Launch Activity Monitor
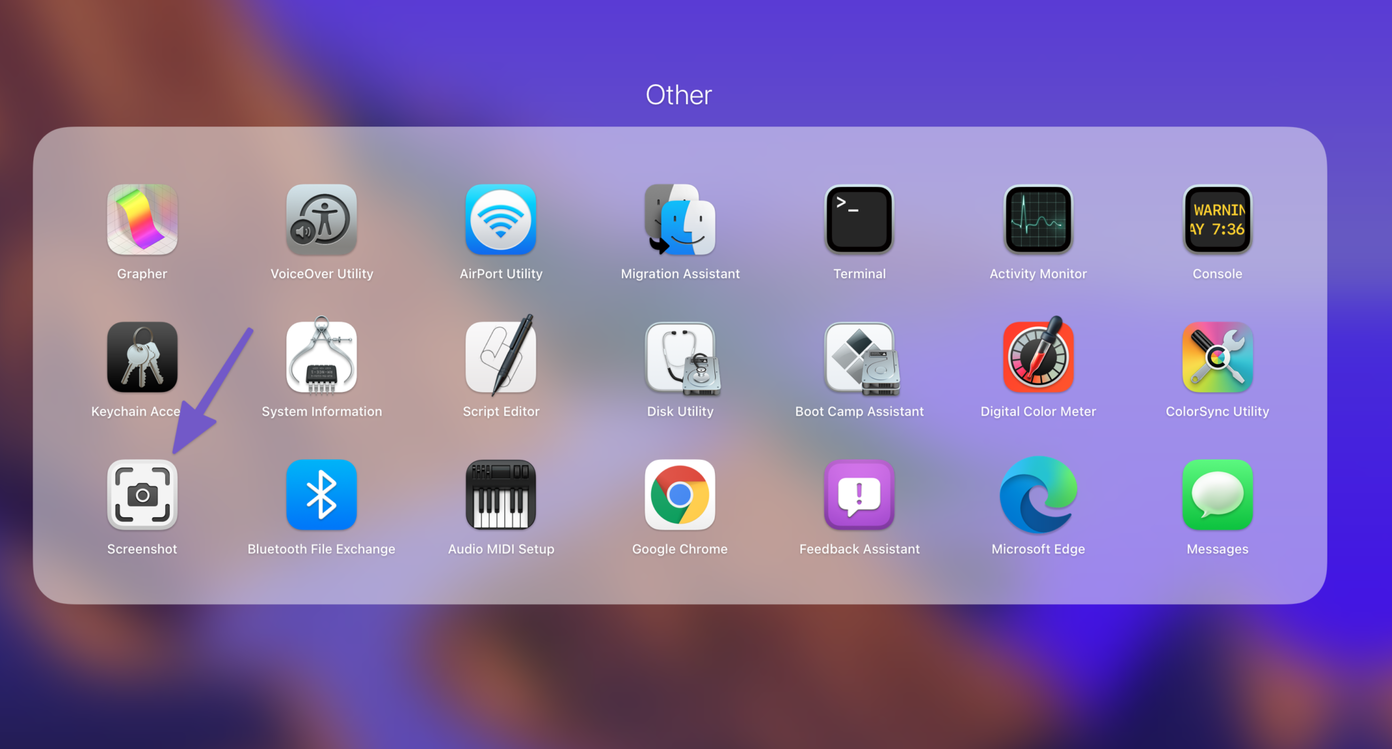 1038,219
